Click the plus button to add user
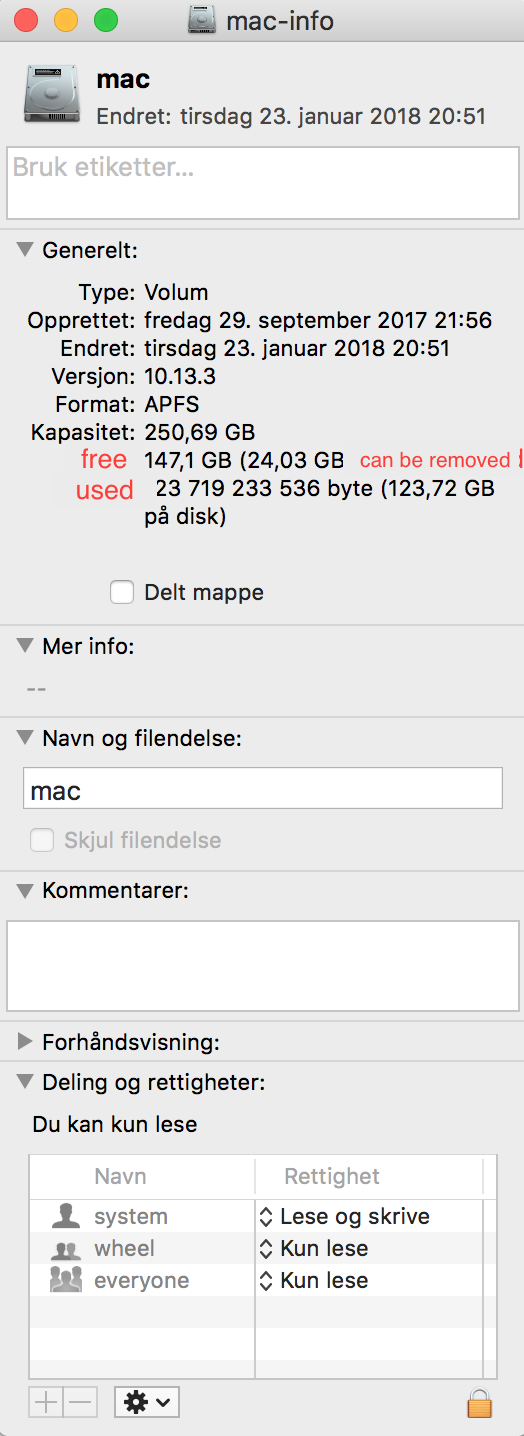 (46, 1402)
